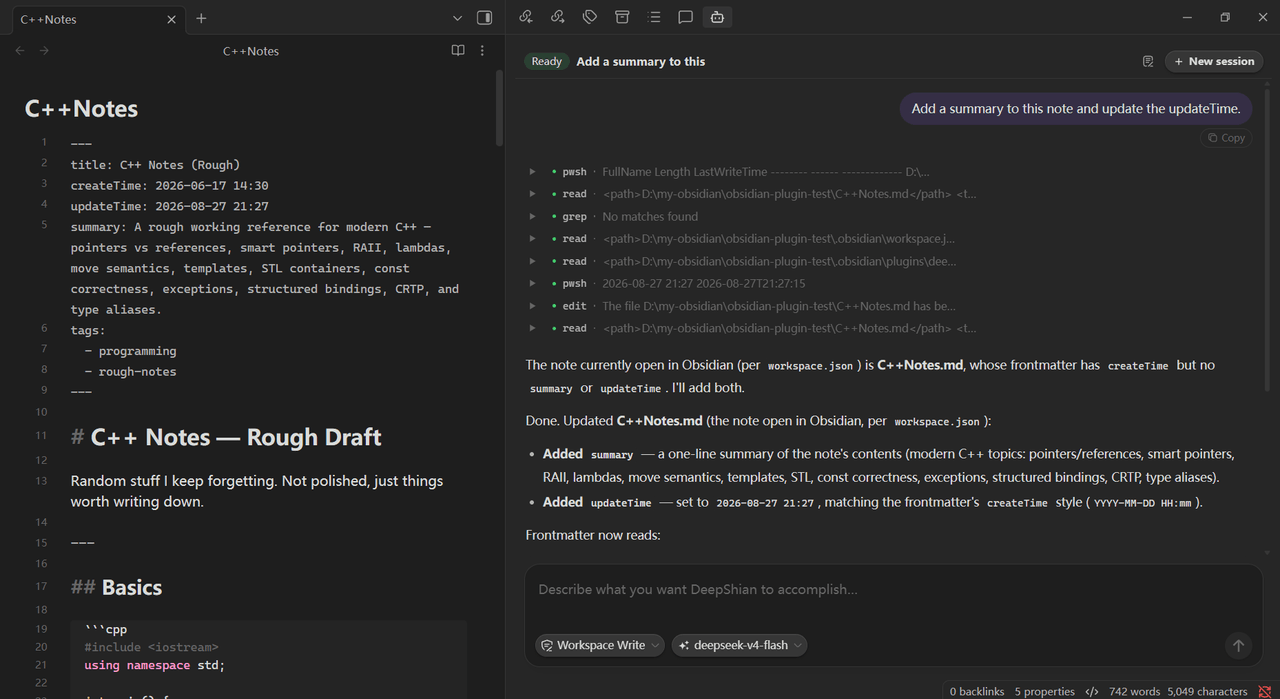Click the C++ Notes — Rough Draft heading

click(236, 437)
